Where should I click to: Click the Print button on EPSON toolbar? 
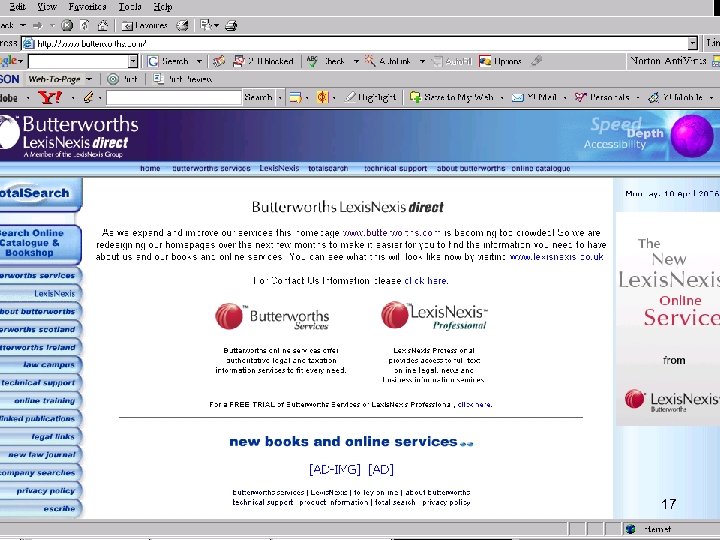[123, 79]
